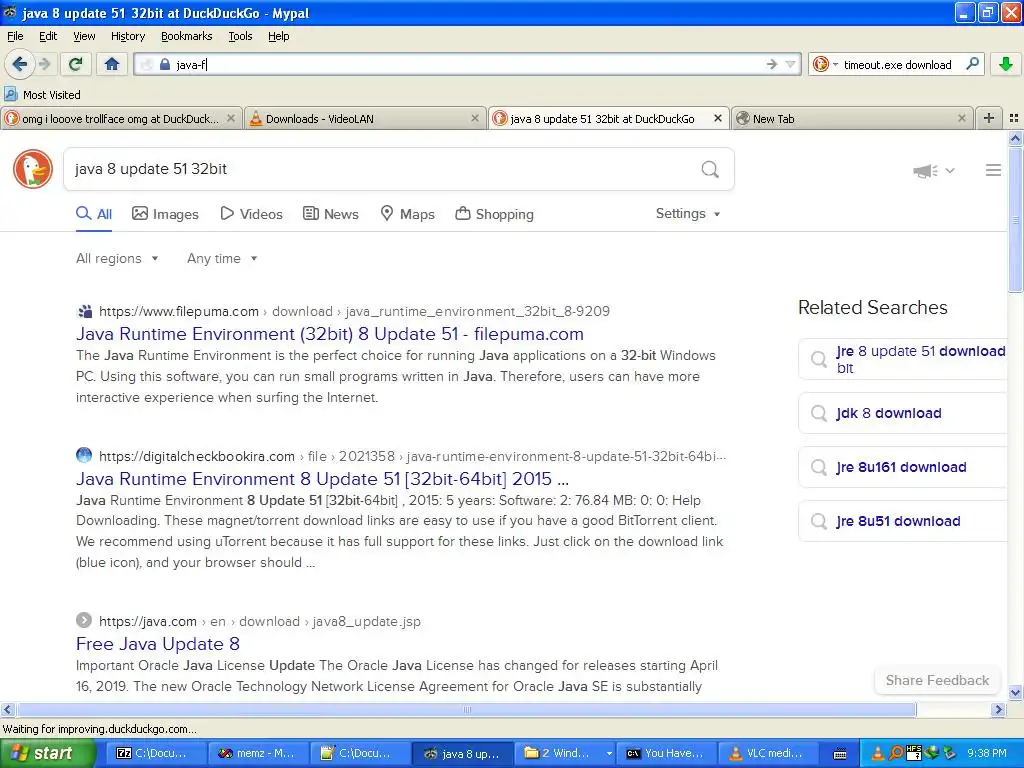Click the VLC cone system tray icon

click(877, 753)
